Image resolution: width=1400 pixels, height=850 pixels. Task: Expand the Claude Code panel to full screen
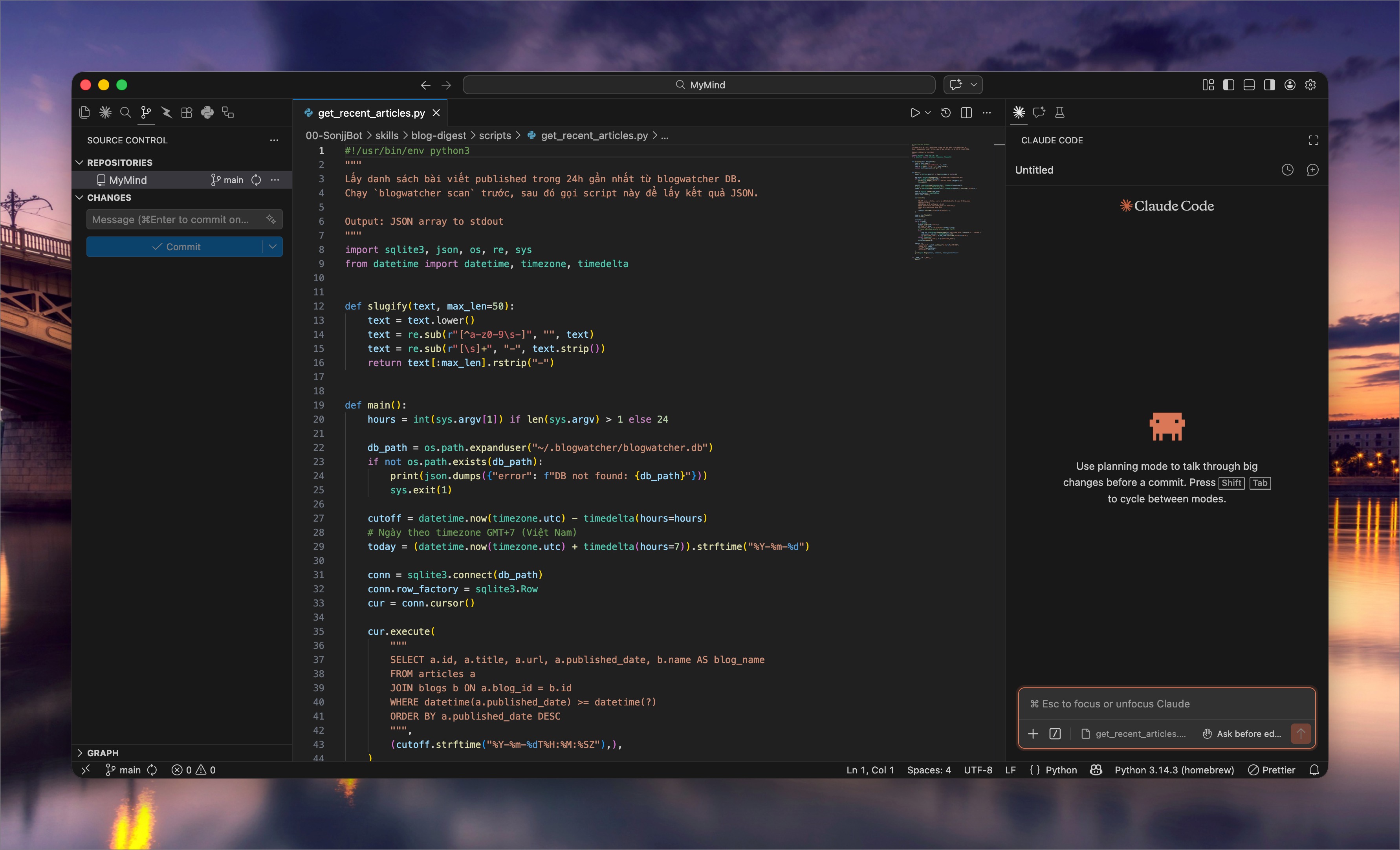pos(1313,140)
